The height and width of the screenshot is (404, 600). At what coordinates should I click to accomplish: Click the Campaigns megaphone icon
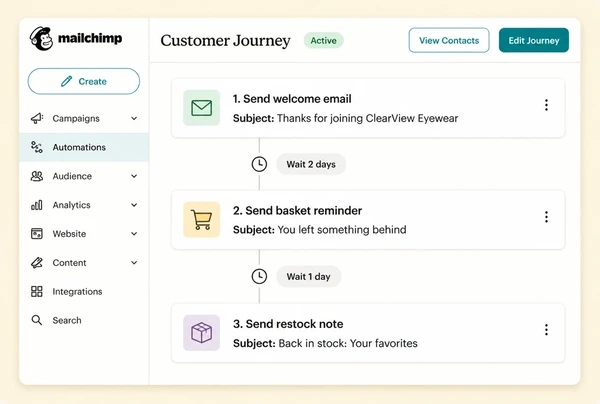(x=37, y=118)
